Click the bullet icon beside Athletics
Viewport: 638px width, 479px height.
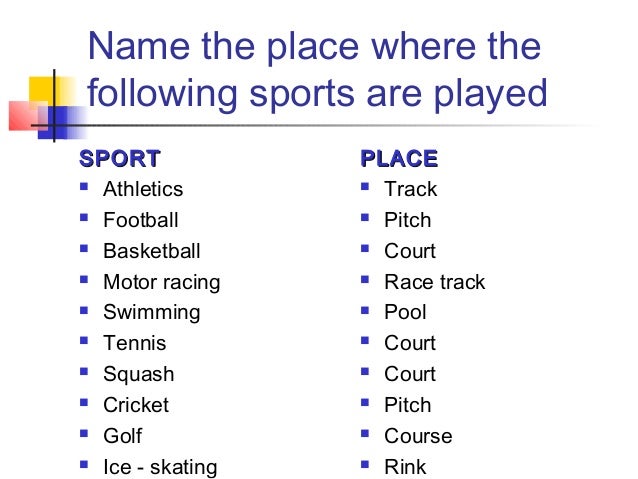pyautogui.click(x=84, y=186)
